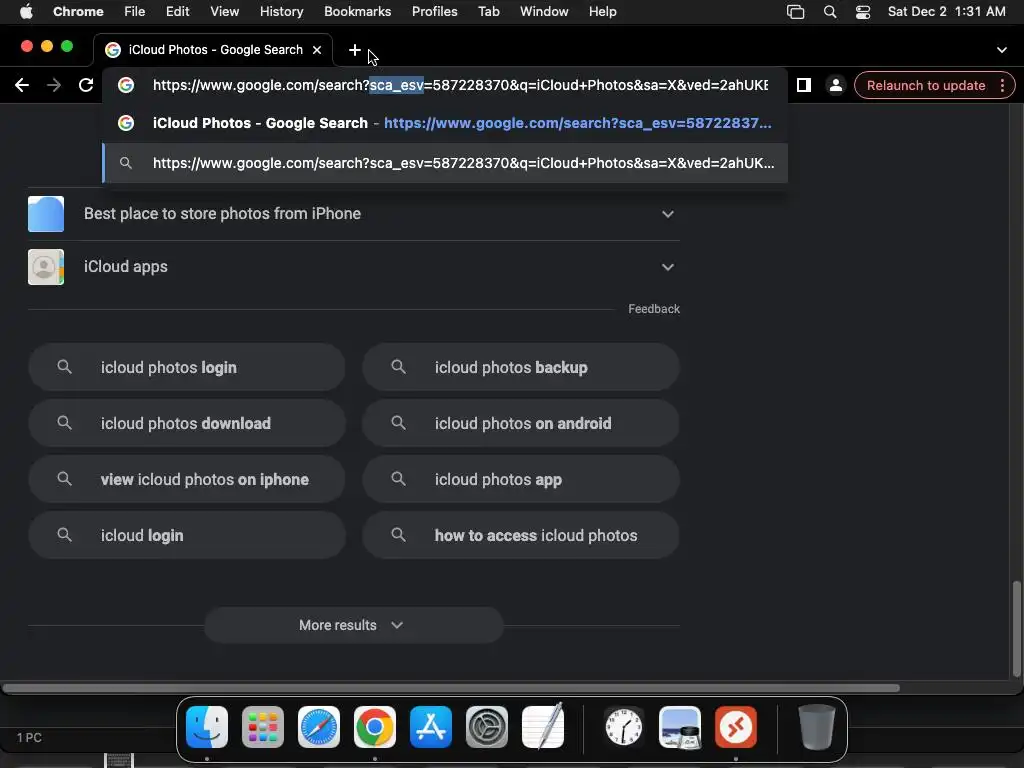1024x768 pixels.
Task: Open the History menu
Action: (281, 11)
